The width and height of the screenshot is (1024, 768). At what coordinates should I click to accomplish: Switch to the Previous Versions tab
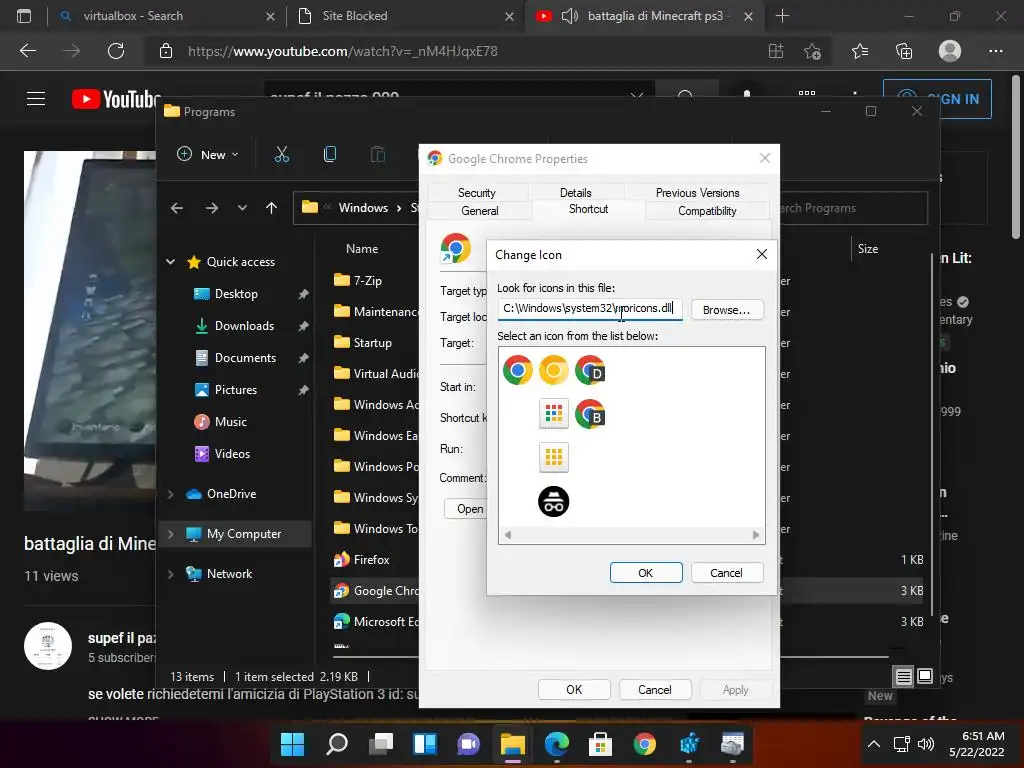(697, 193)
